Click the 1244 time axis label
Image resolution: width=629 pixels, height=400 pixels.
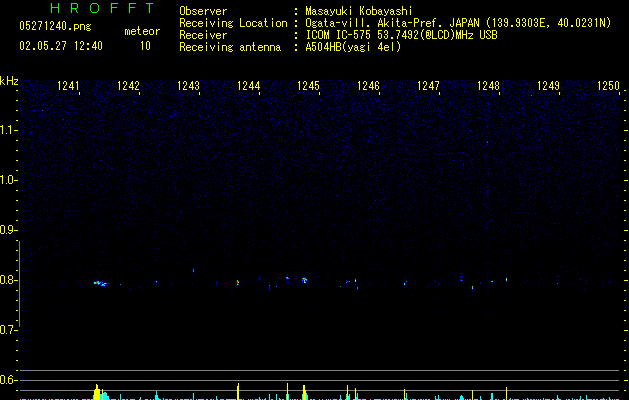click(x=248, y=86)
